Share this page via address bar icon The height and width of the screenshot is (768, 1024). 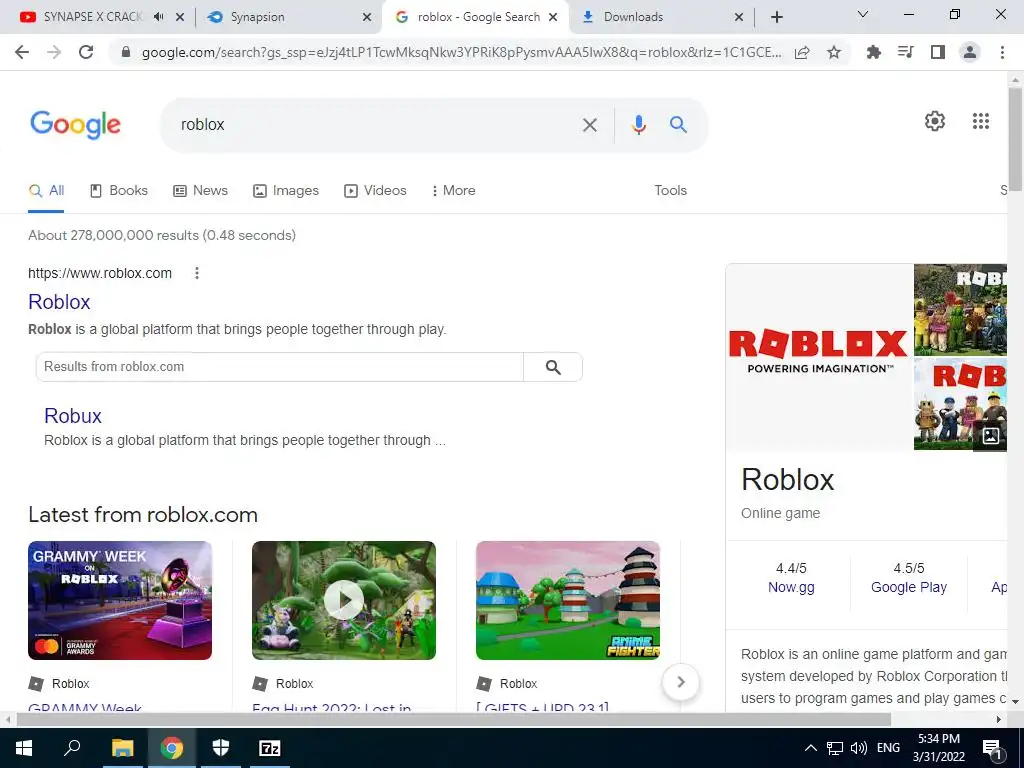(x=802, y=52)
